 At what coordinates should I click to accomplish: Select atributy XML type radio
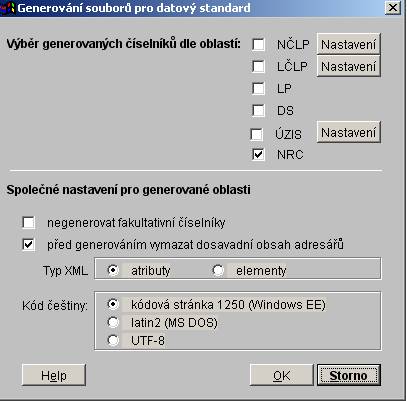pos(113,270)
